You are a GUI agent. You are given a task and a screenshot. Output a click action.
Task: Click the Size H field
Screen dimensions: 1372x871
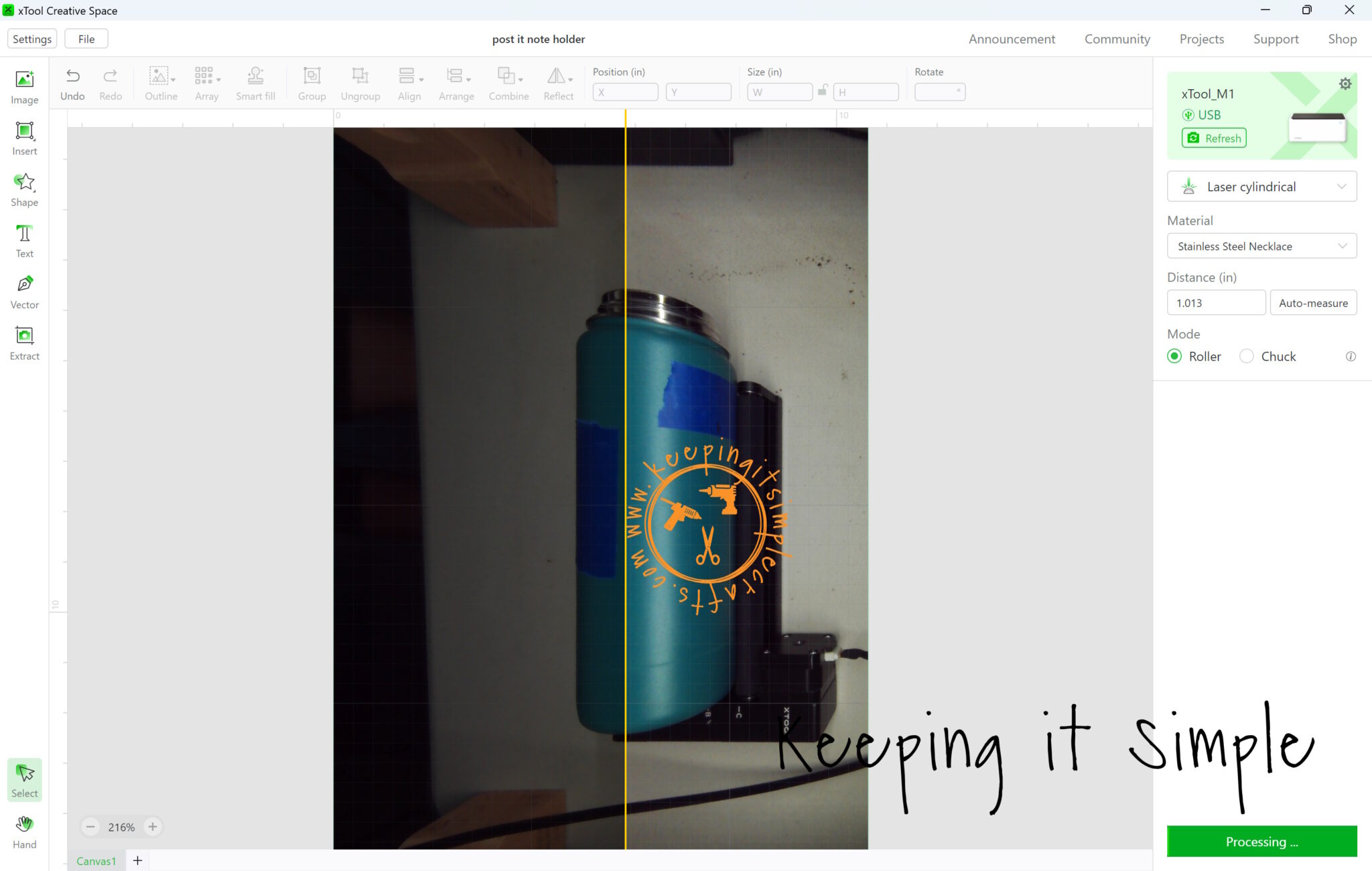click(866, 92)
